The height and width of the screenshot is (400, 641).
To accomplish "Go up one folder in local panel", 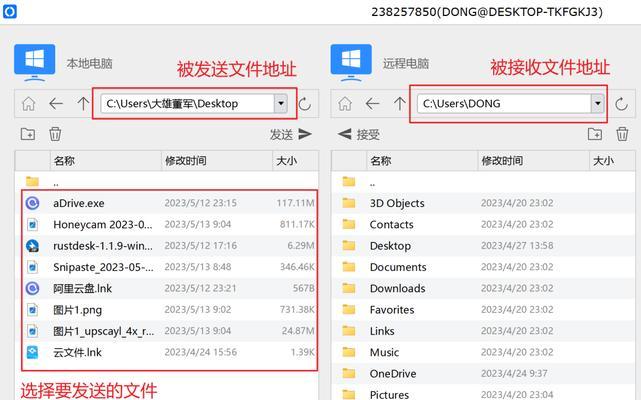I will pos(83,103).
